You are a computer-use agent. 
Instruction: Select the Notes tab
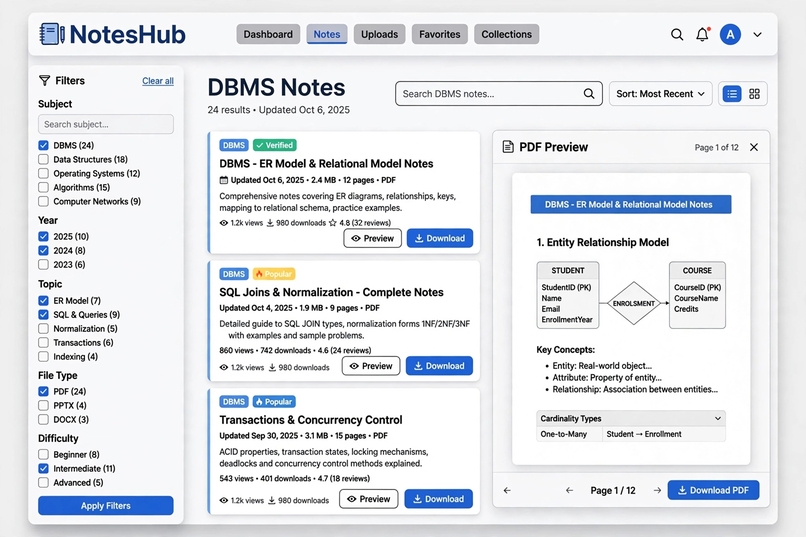(327, 34)
